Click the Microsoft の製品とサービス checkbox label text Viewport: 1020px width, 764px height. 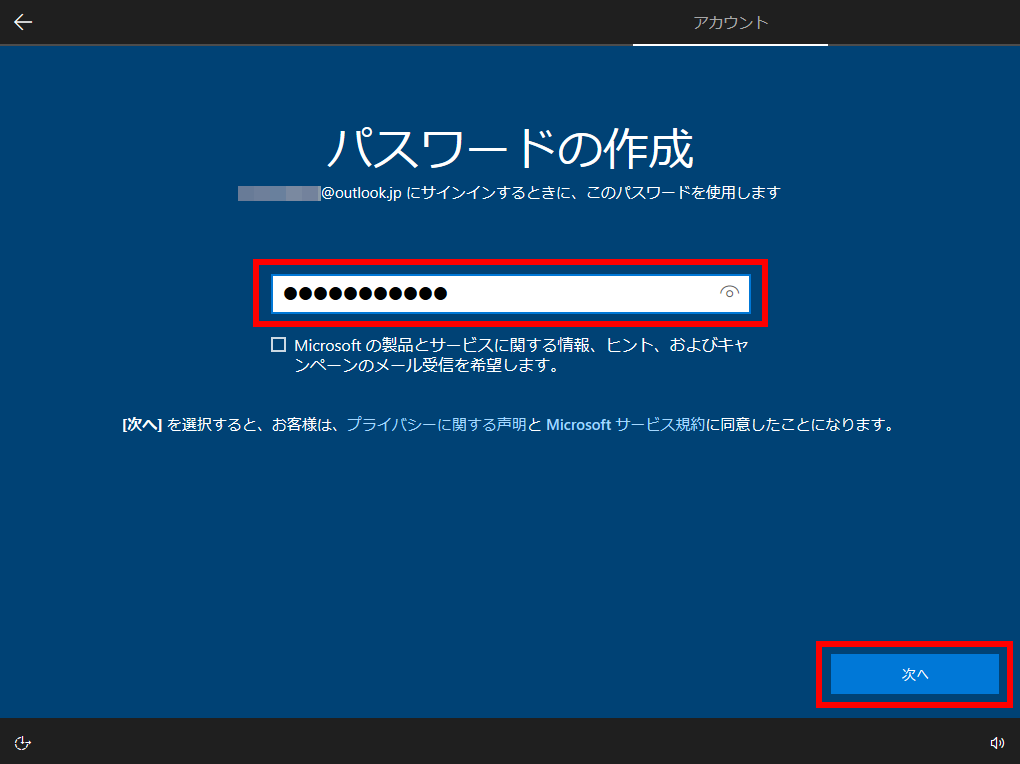click(x=522, y=355)
